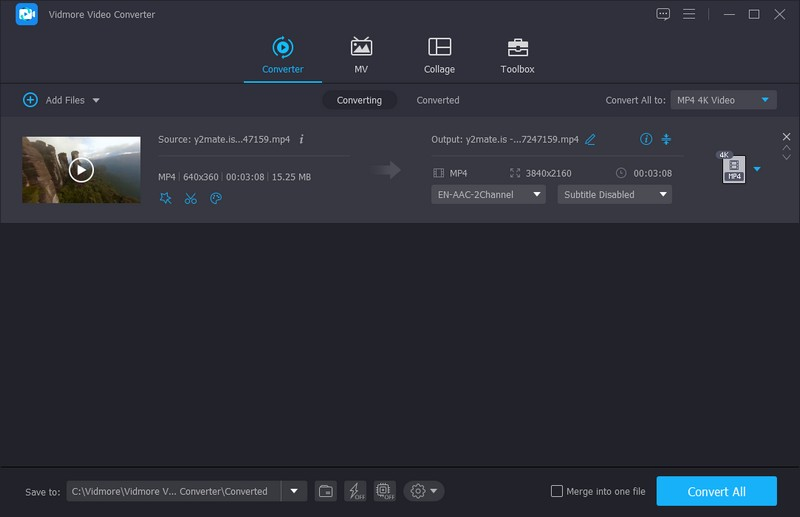Click the source filename y2mate.is...47159.mp4
The width and height of the screenshot is (800, 517).
[242, 139]
